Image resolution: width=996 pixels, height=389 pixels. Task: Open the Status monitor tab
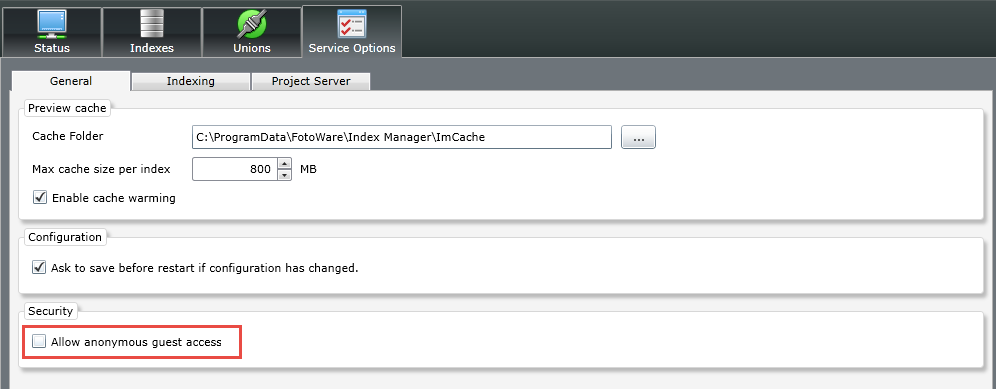click(x=51, y=32)
